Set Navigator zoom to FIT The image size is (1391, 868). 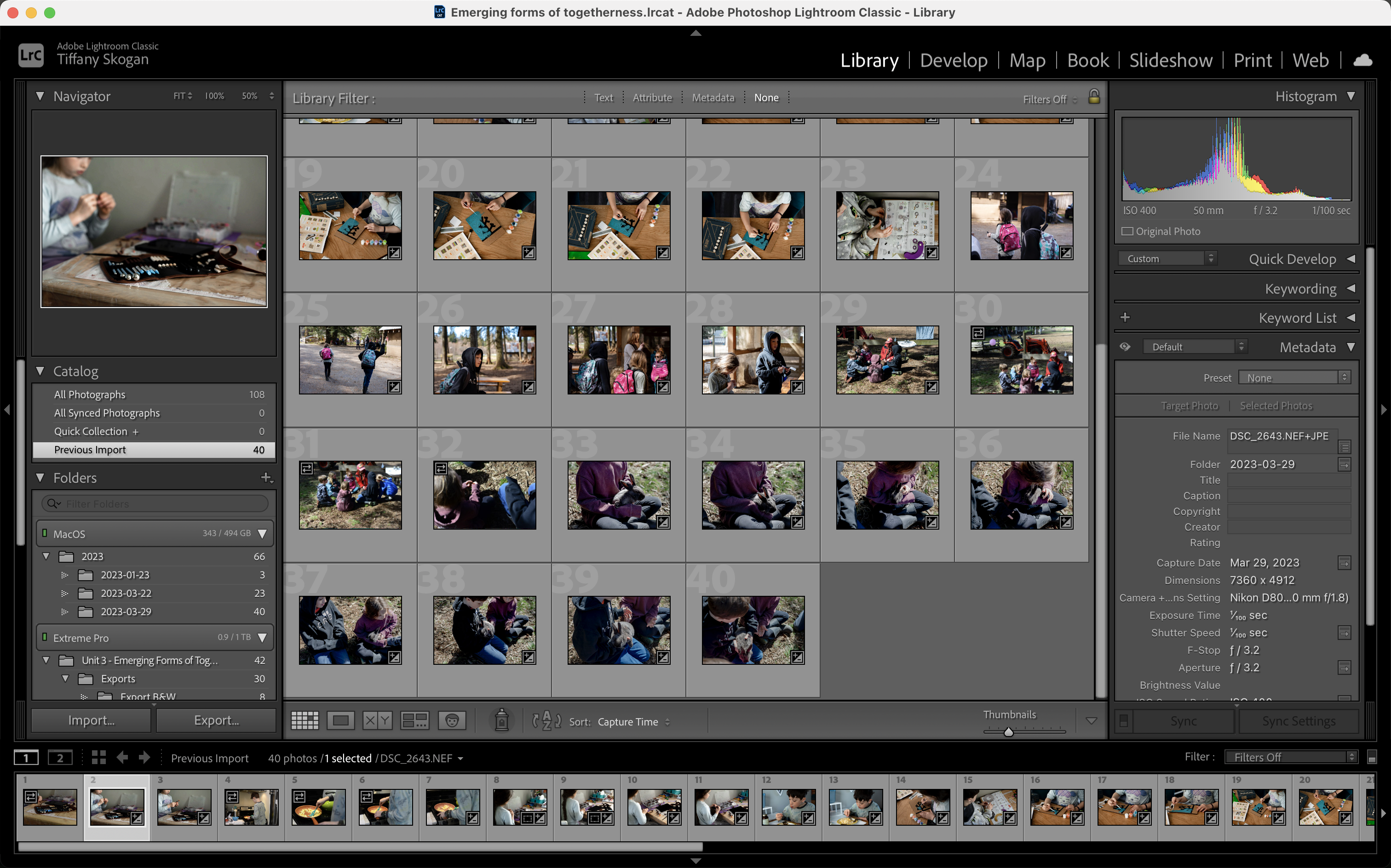(183, 96)
